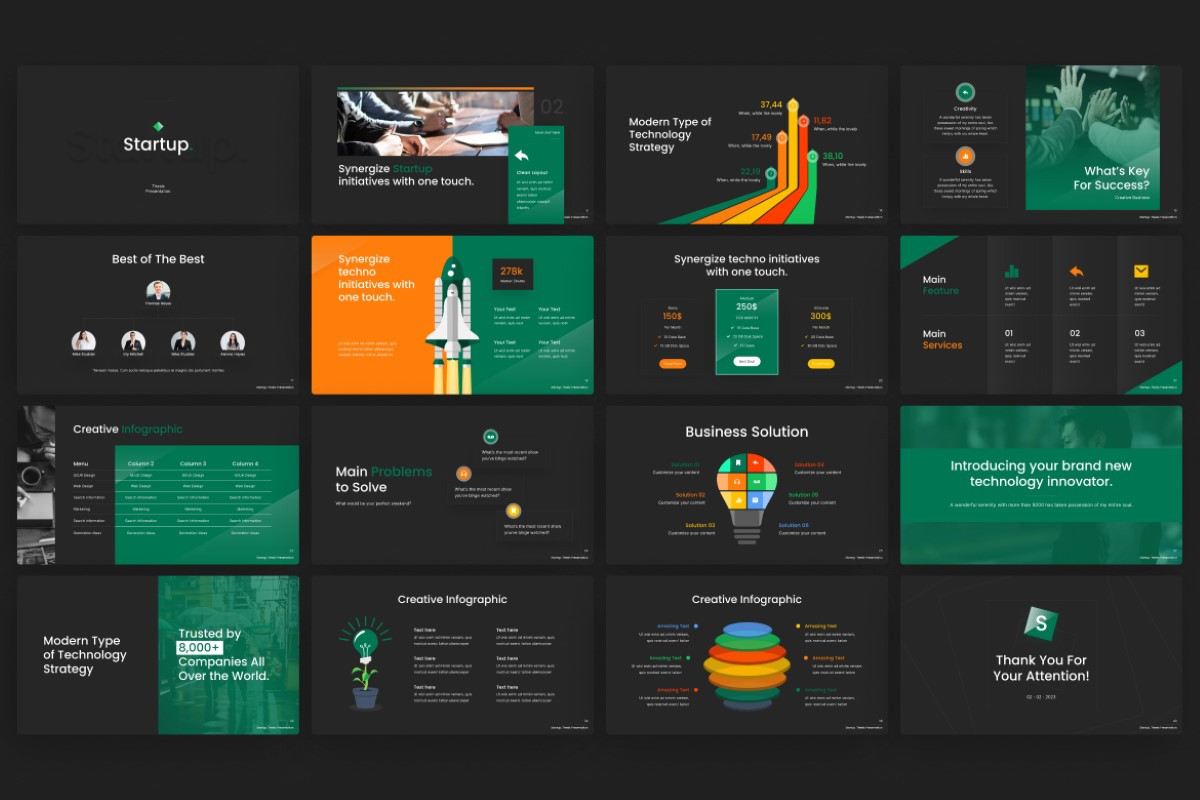Click the top profile photo on Best of The Best slide
The height and width of the screenshot is (800, 1200).
point(158,291)
